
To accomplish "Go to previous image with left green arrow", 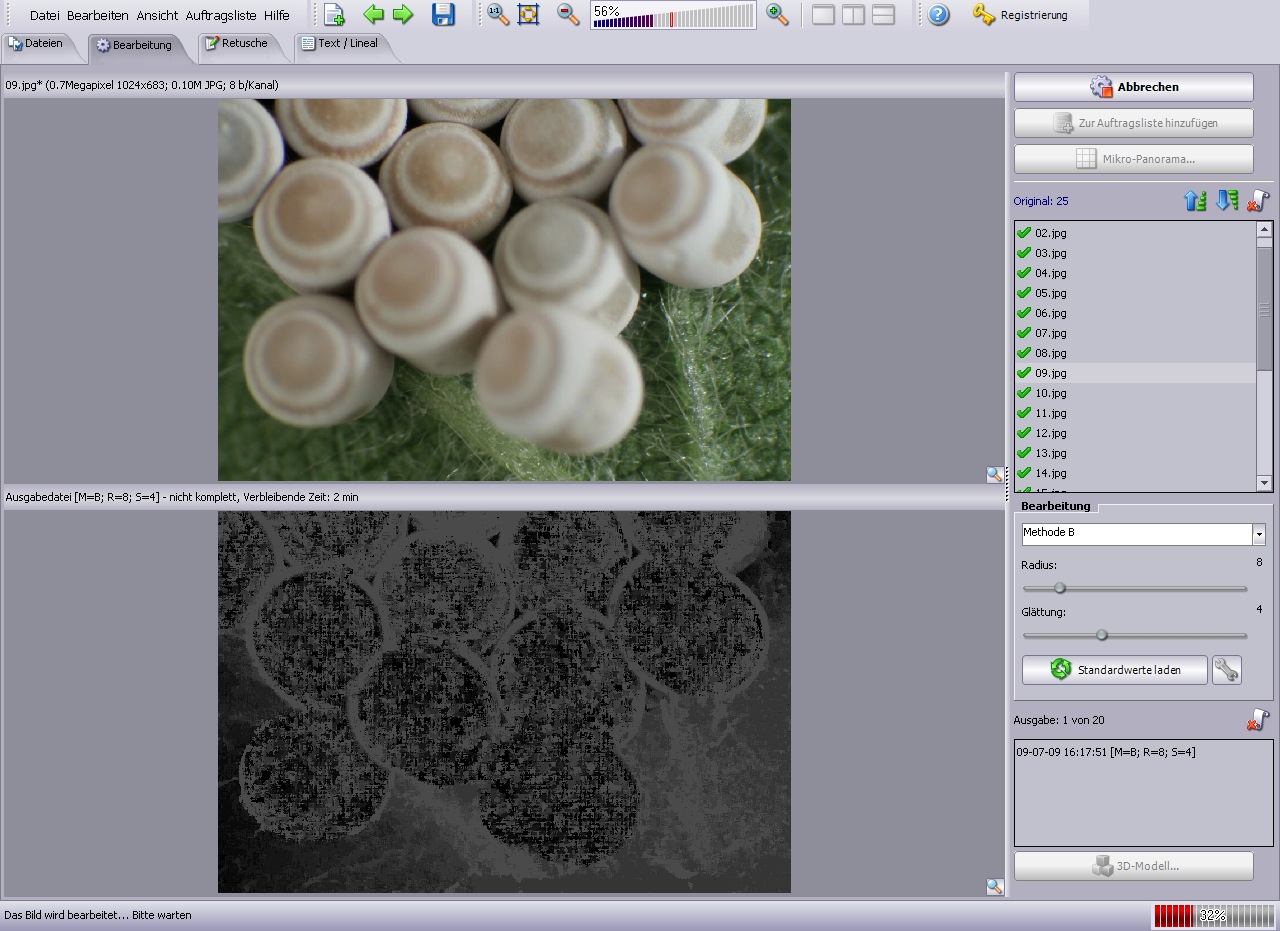I will pyautogui.click(x=373, y=15).
